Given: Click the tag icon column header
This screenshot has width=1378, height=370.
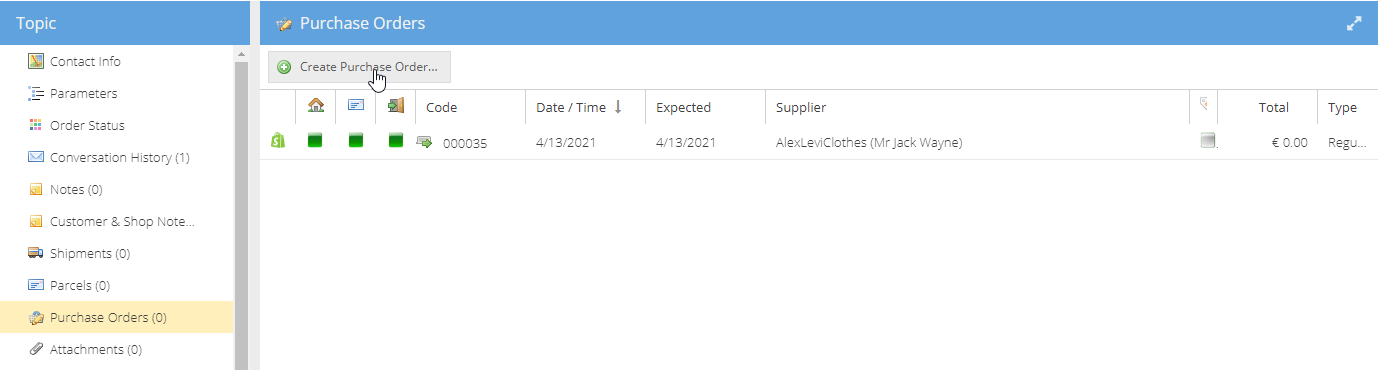Looking at the screenshot, I should 1204,105.
